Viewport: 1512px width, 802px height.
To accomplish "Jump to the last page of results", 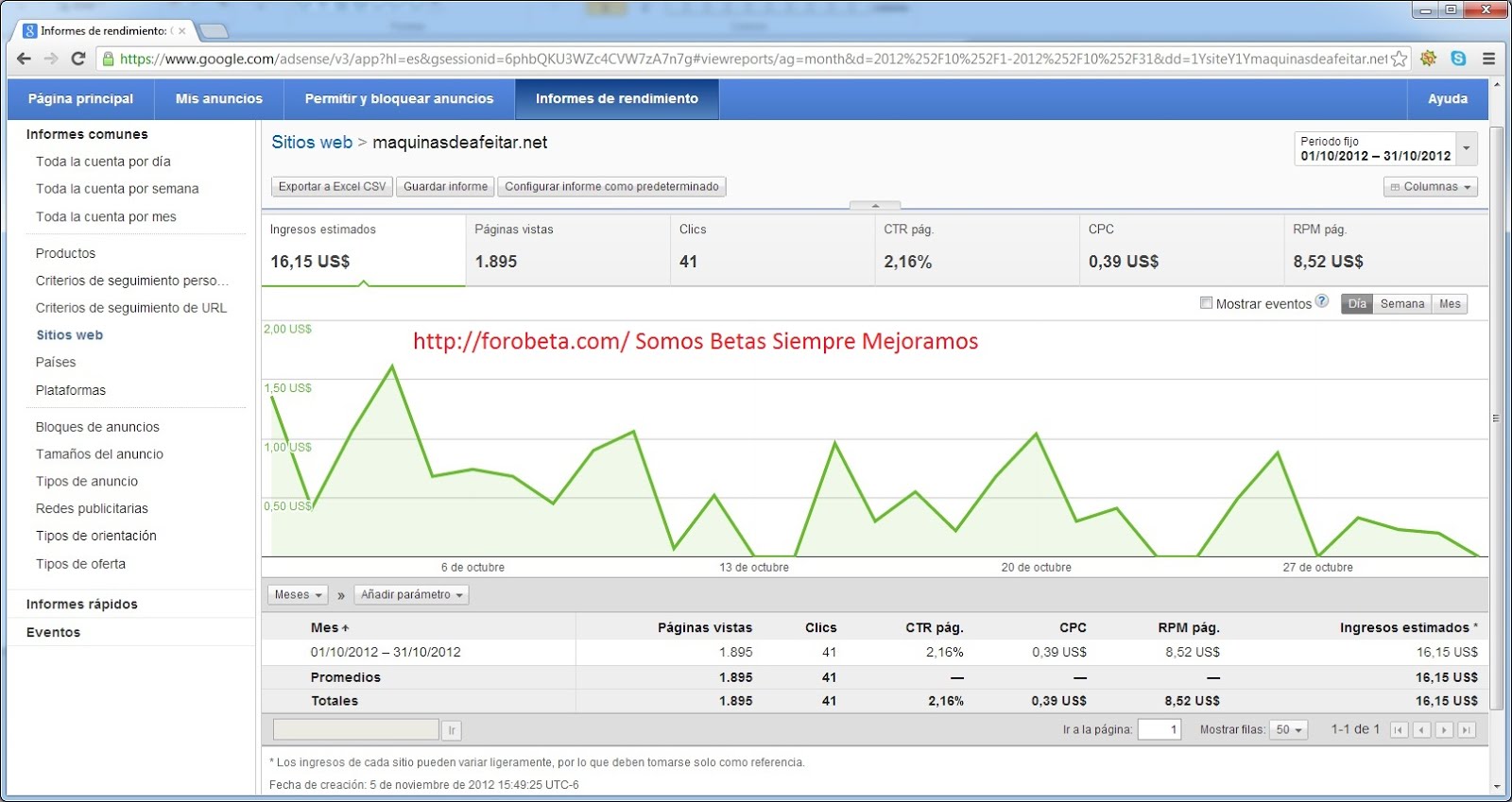I will click(1467, 730).
